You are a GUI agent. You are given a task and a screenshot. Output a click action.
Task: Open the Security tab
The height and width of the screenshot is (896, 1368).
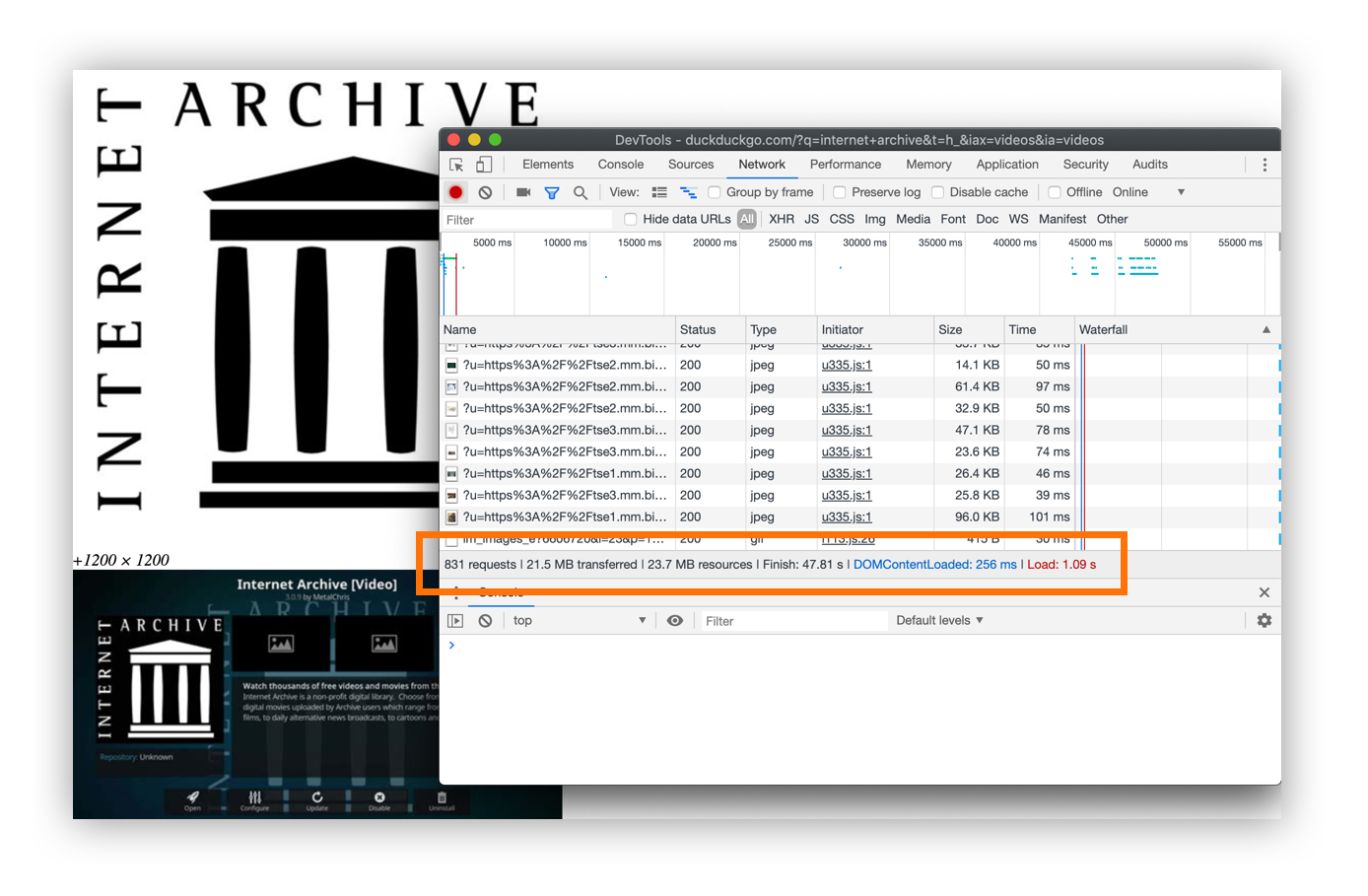pyautogui.click(x=1086, y=165)
